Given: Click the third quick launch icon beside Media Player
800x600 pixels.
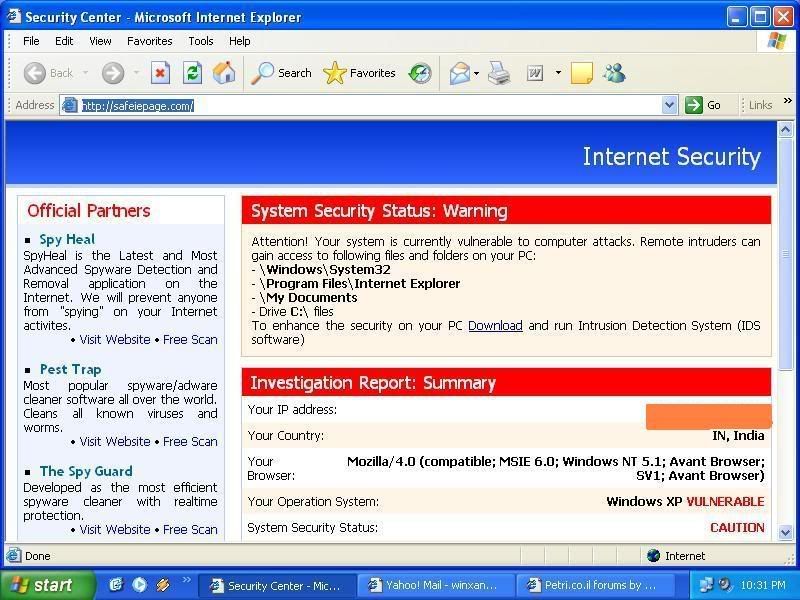Looking at the screenshot, I should [163, 585].
